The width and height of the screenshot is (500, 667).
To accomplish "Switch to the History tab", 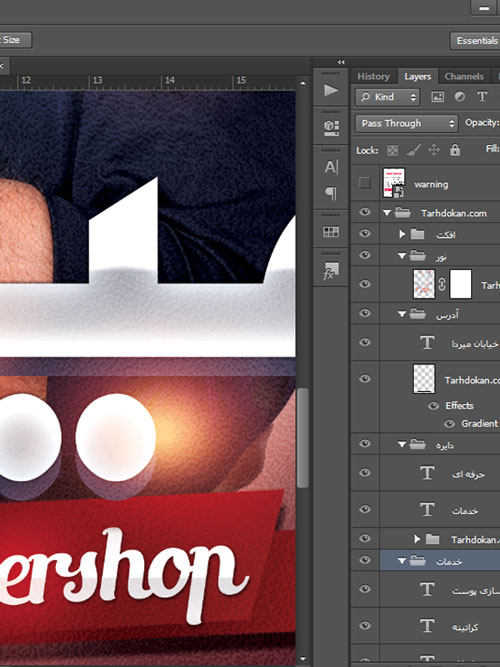I will tap(373, 77).
